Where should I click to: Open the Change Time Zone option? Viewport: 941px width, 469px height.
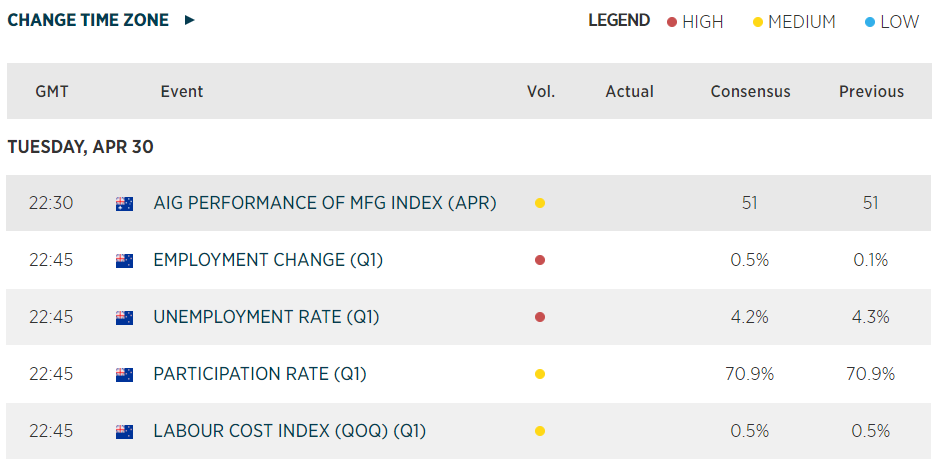coord(88,20)
